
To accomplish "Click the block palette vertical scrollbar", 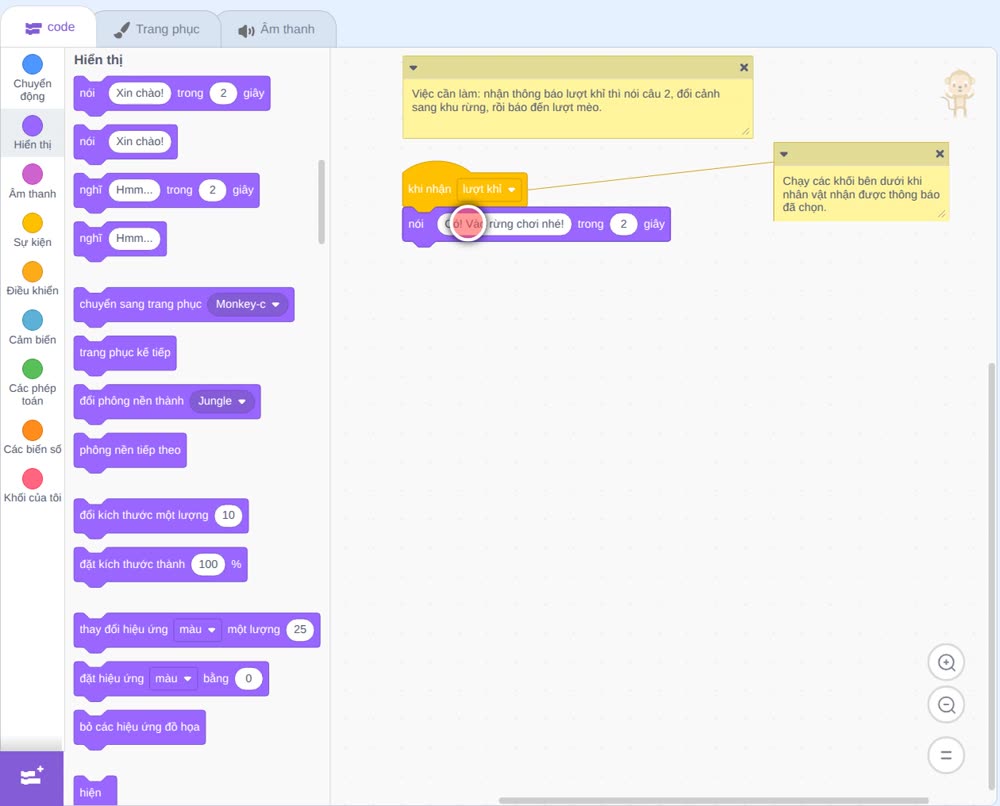I will (321, 202).
